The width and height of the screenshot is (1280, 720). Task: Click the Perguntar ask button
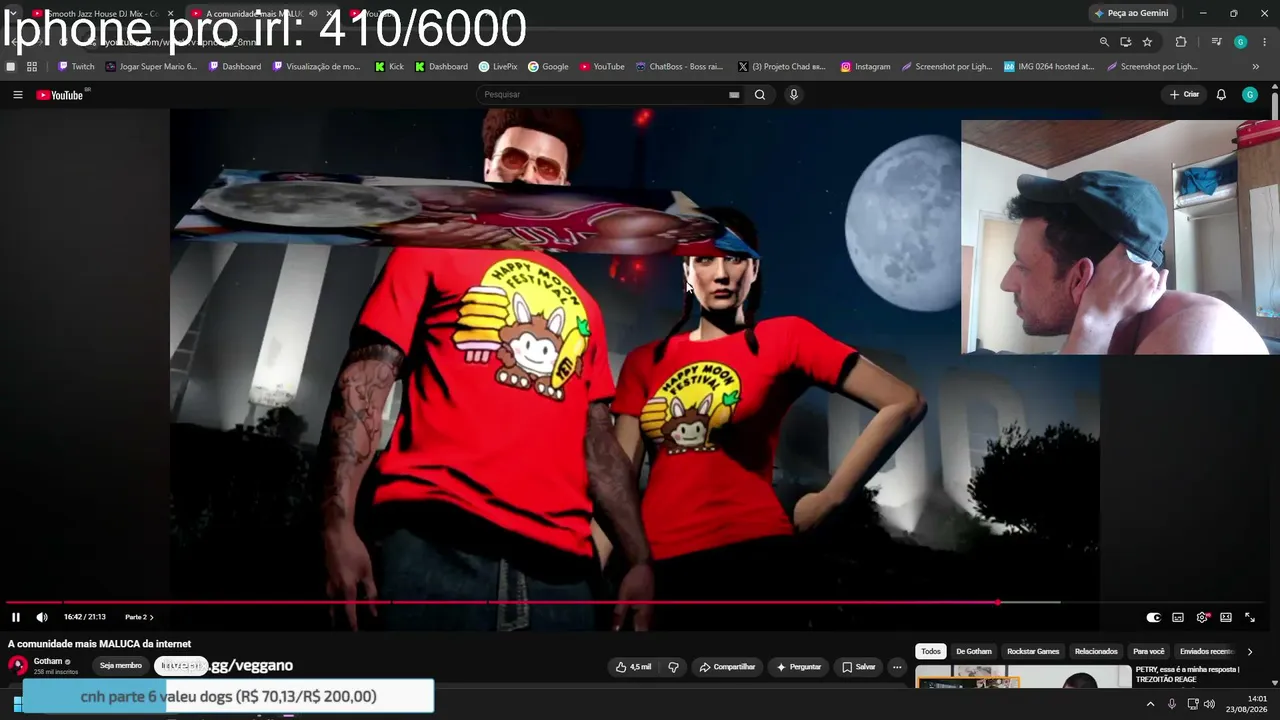[799, 667]
